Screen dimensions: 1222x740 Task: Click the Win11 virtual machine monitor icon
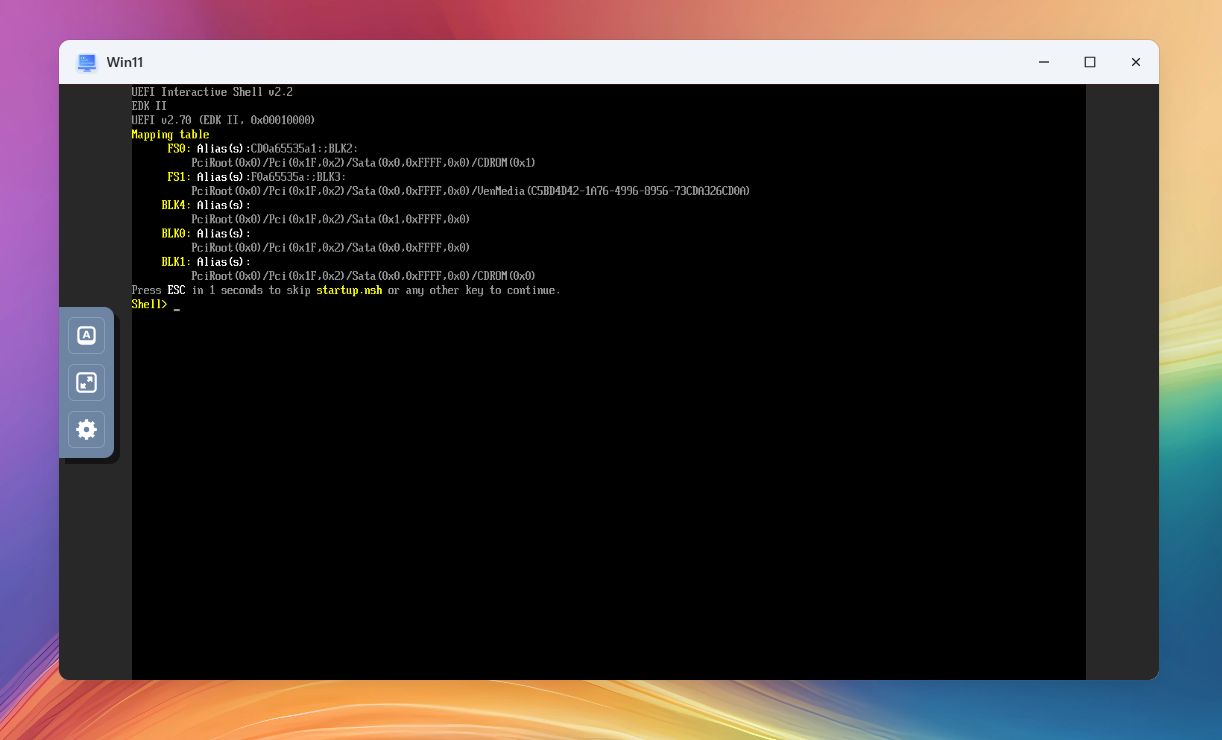pos(87,62)
